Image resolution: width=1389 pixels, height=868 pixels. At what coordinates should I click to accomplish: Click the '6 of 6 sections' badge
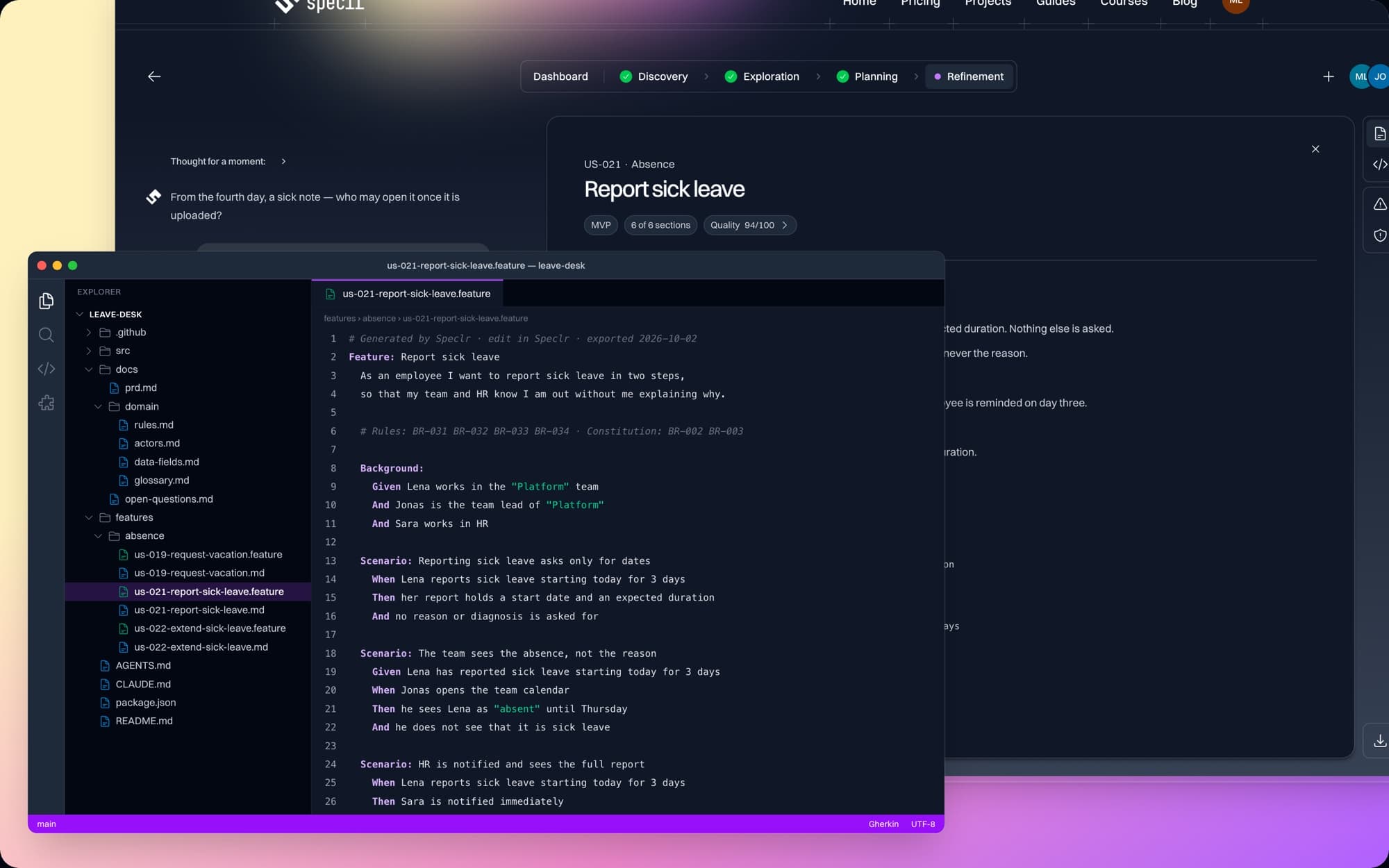[660, 225]
